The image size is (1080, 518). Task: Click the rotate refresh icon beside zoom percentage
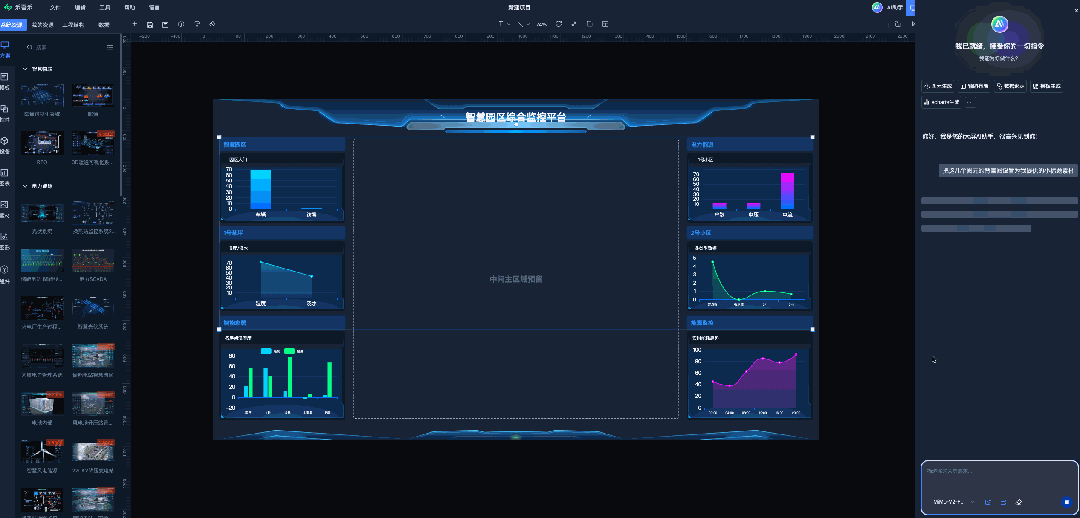(x=559, y=24)
